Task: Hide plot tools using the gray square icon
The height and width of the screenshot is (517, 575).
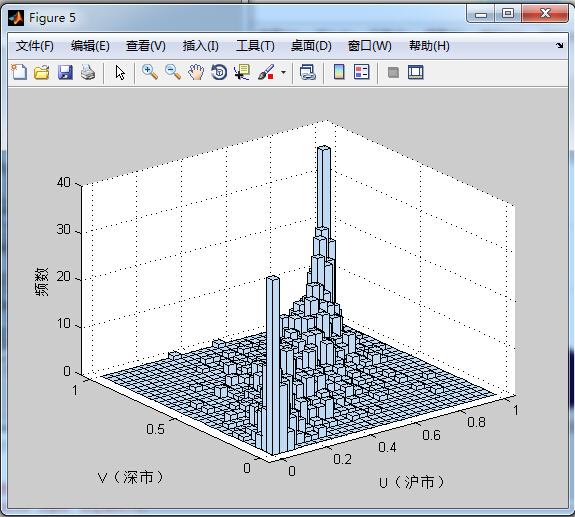Action: tap(393, 72)
